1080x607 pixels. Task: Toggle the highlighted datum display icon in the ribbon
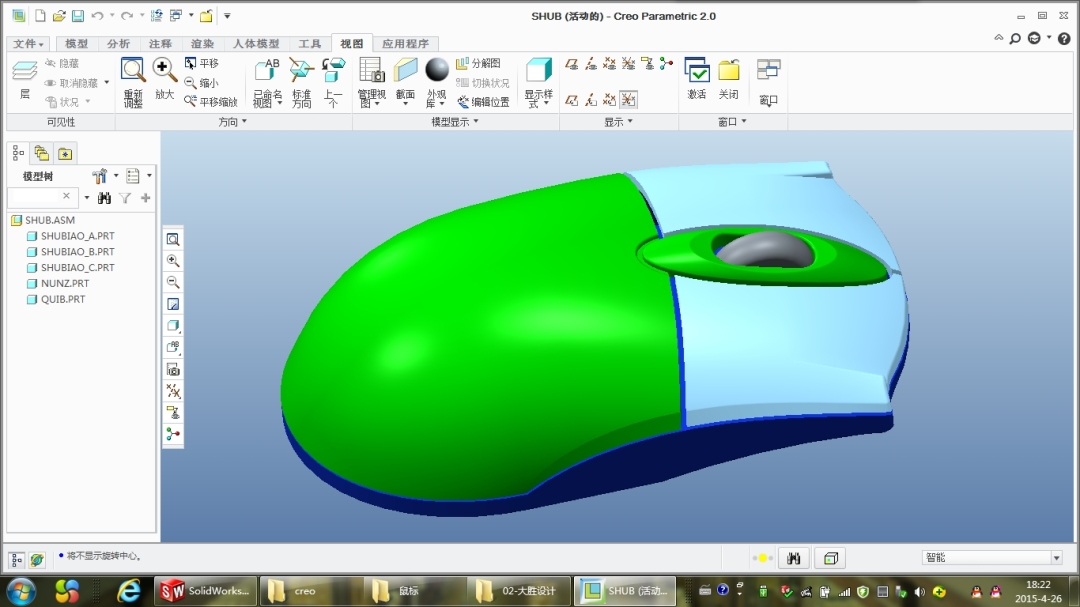click(x=628, y=100)
